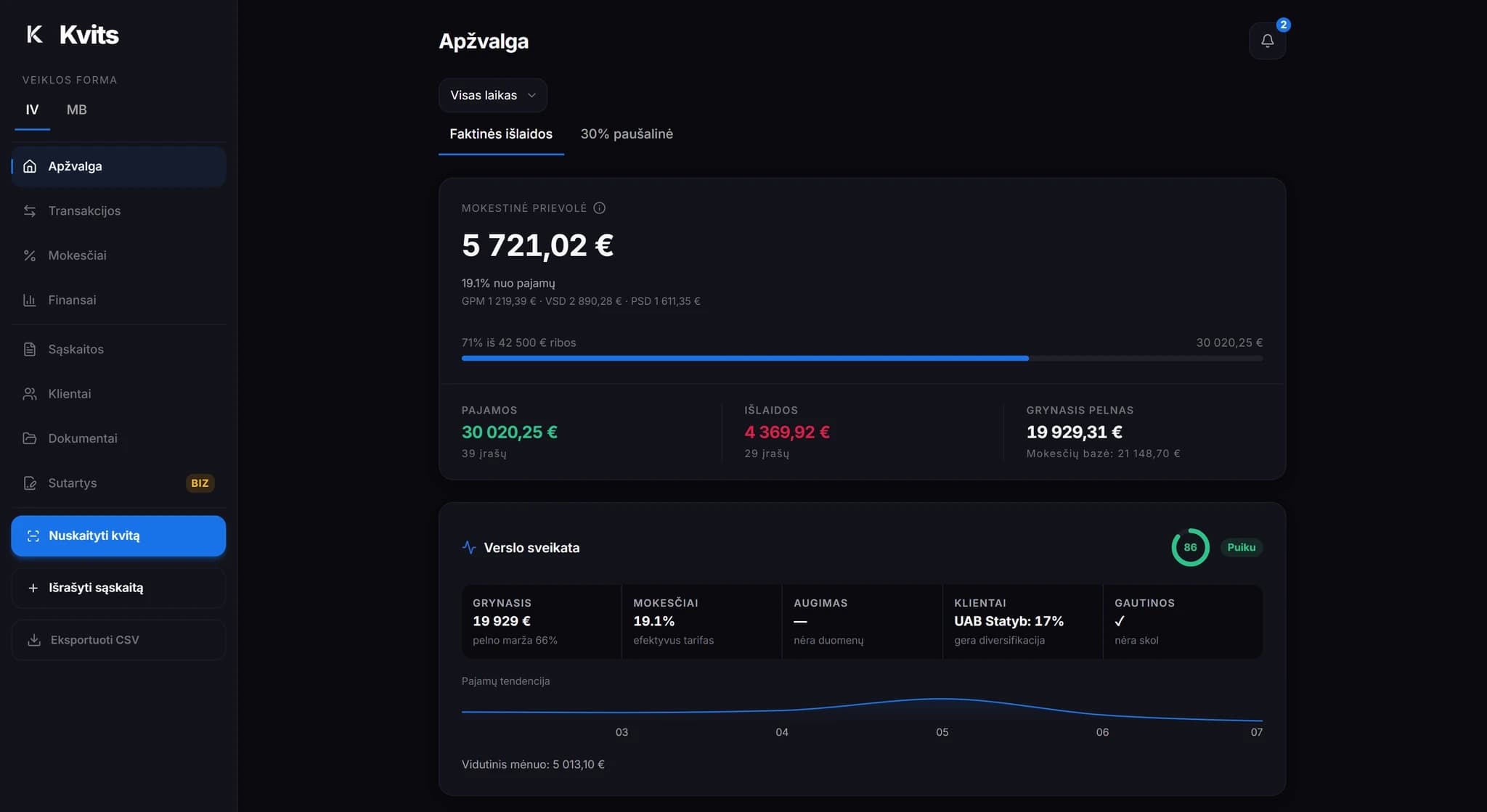Click the arrows icon beside Transakcijos
This screenshot has width=1487, height=812.
[x=30, y=210]
